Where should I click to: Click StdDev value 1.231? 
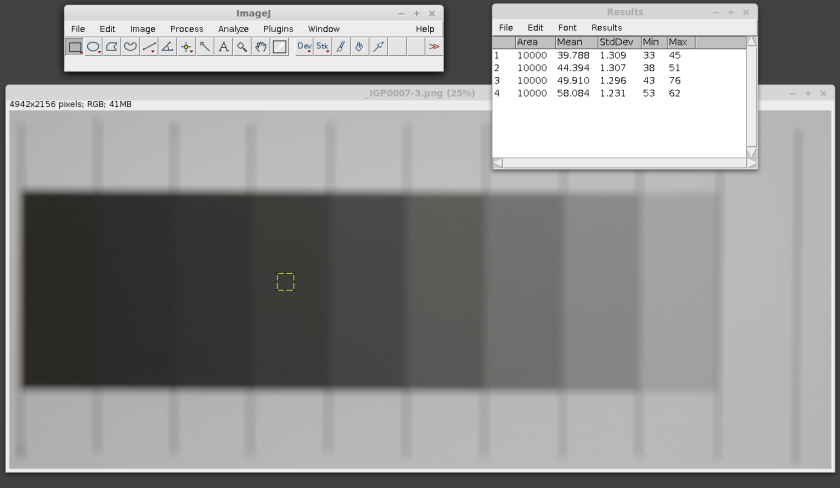[613, 93]
